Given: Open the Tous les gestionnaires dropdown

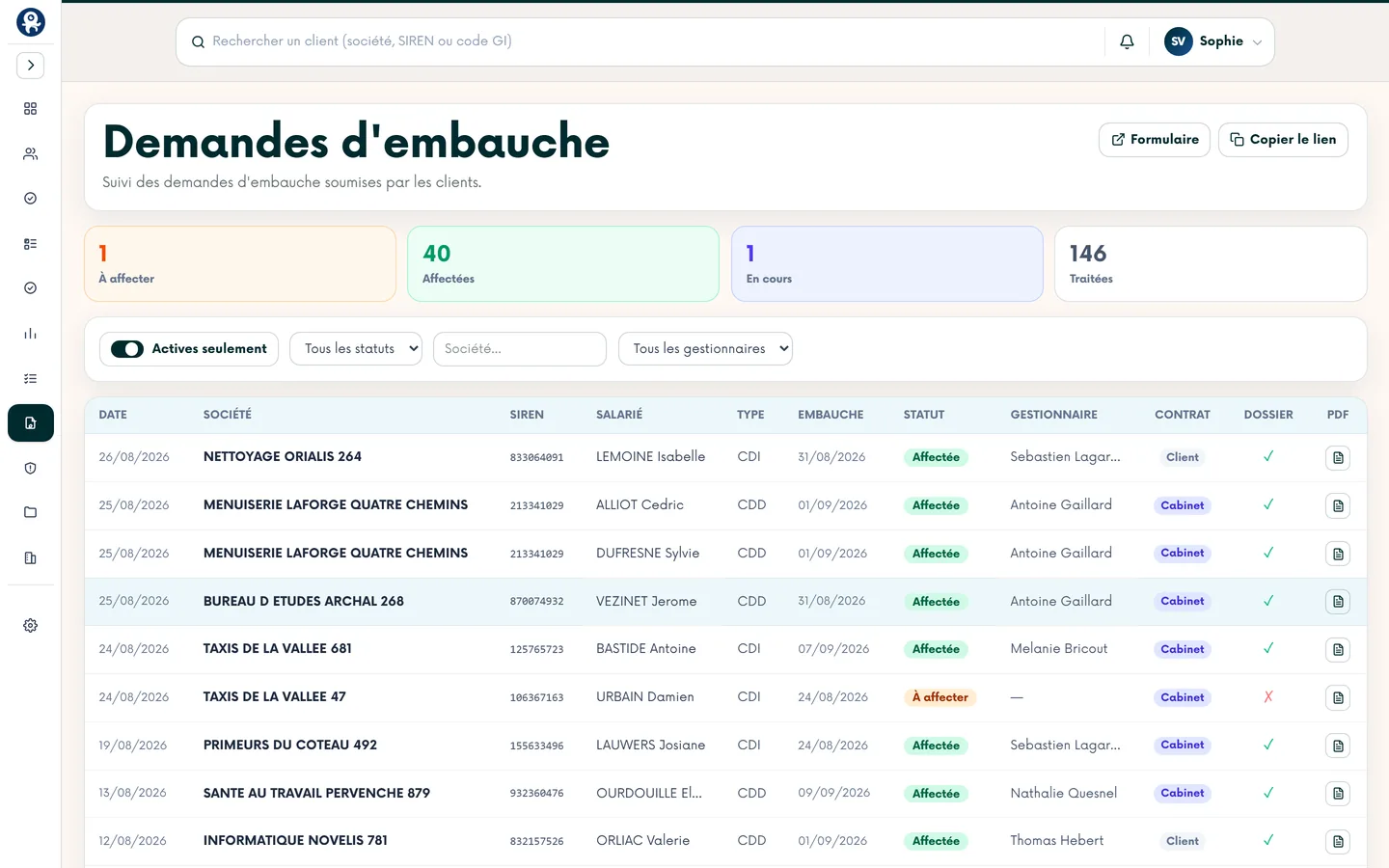Looking at the screenshot, I should click(x=705, y=349).
